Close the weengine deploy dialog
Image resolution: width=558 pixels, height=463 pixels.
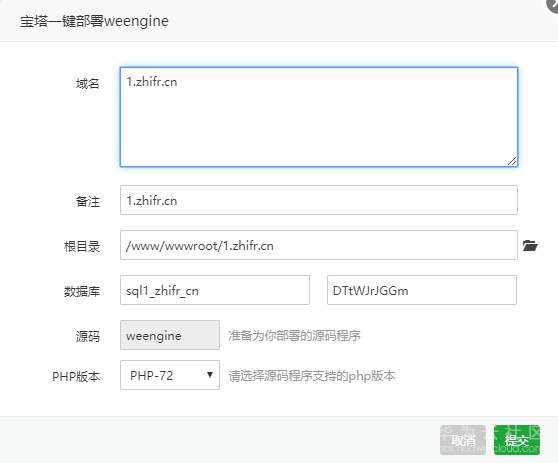(x=553, y=4)
